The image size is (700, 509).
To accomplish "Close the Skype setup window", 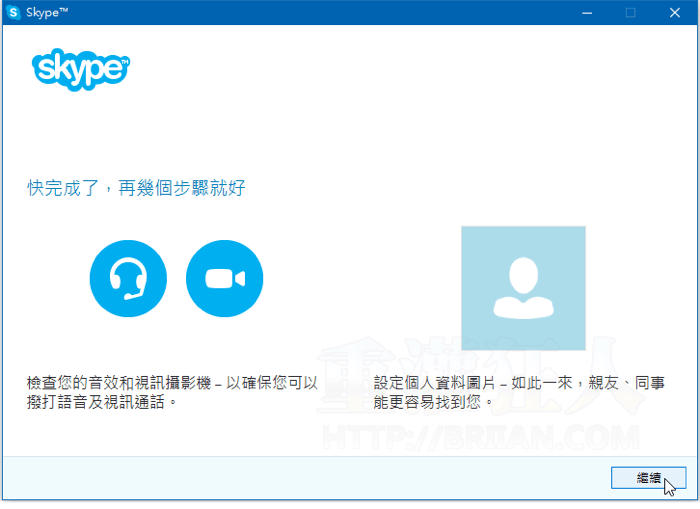I will 676,12.
